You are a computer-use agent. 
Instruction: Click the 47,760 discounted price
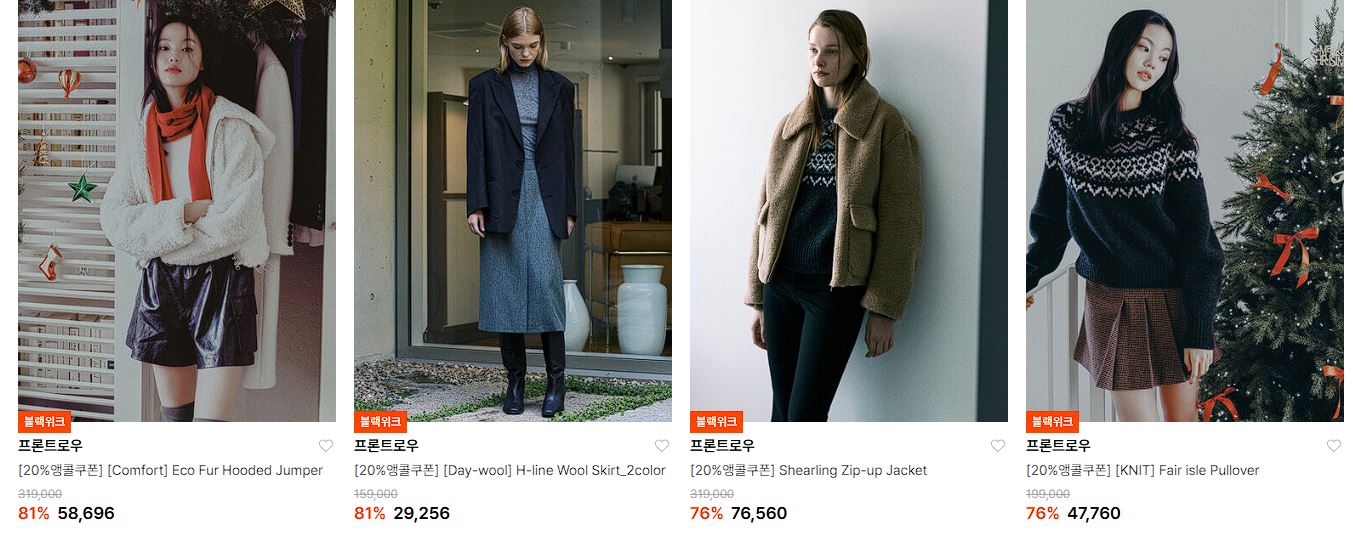tap(1092, 513)
